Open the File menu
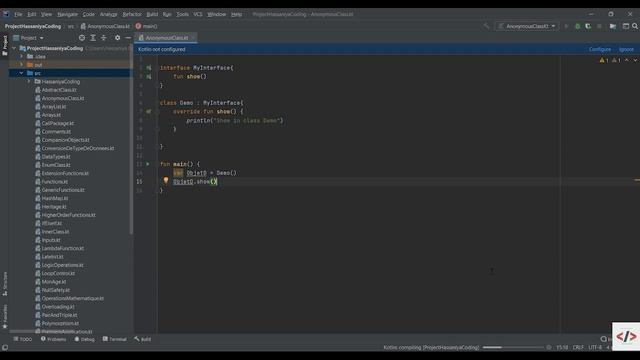 click(x=18, y=14)
